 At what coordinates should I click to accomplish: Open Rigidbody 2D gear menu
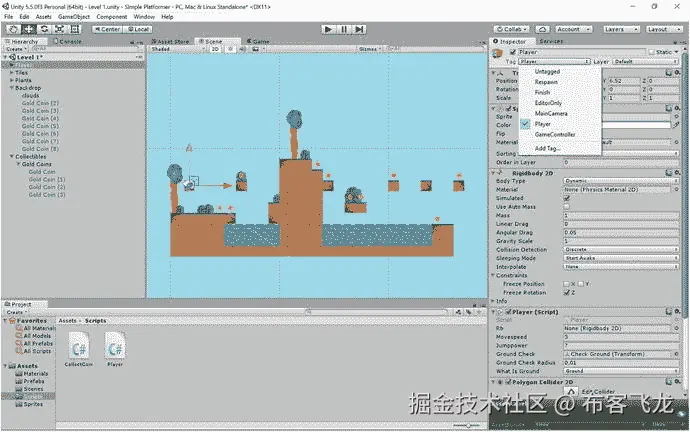pyautogui.click(x=677, y=173)
